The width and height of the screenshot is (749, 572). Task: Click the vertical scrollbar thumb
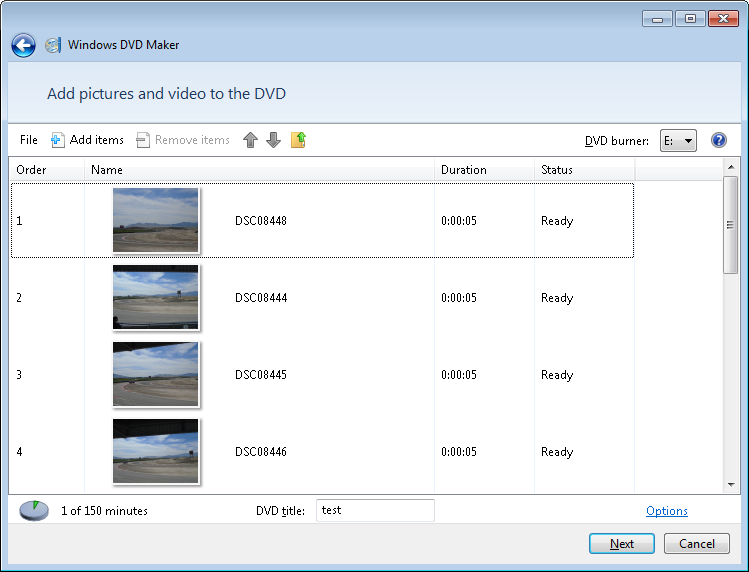coord(731,225)
